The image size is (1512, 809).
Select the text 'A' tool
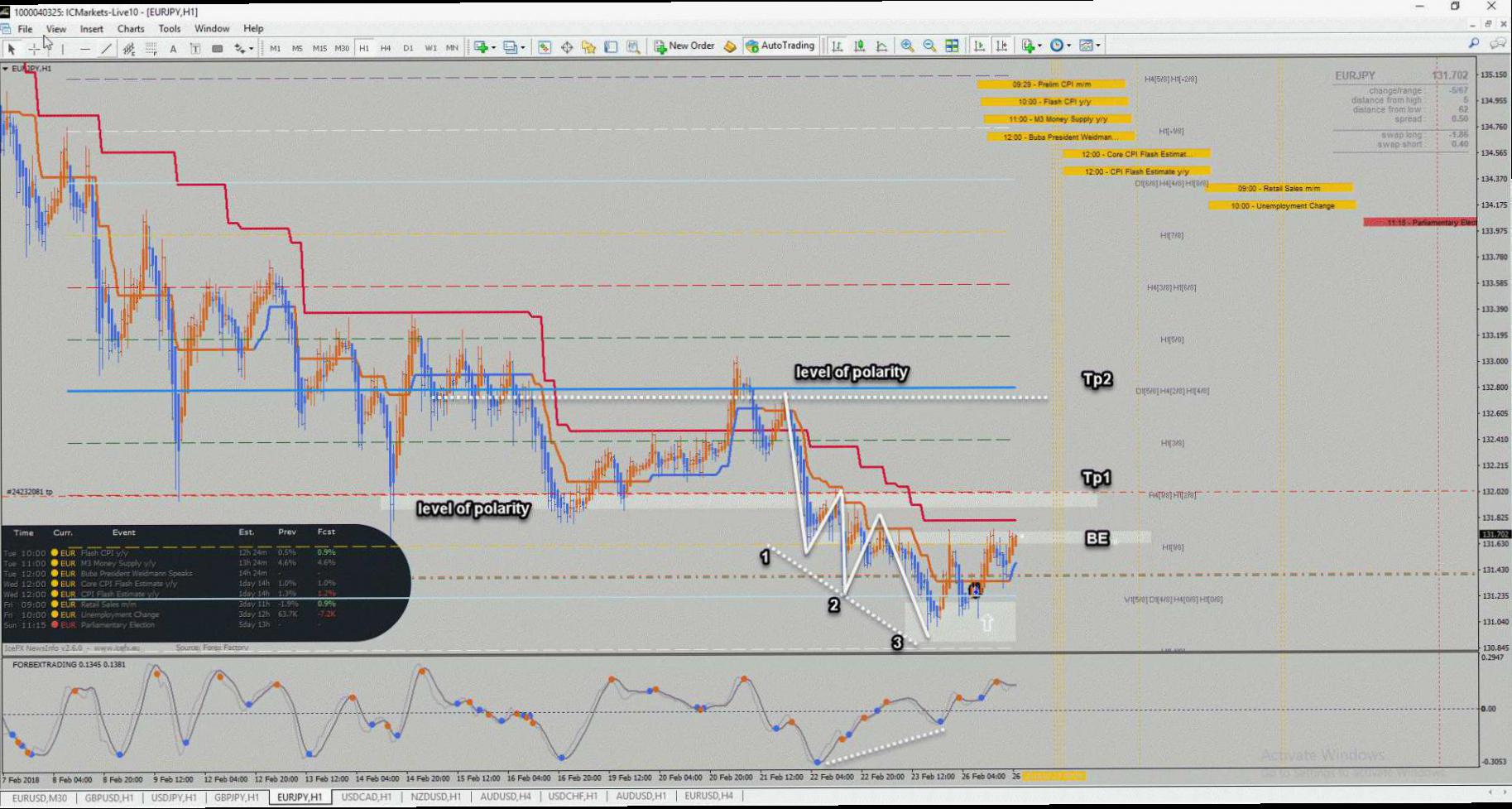pos(173,49)
